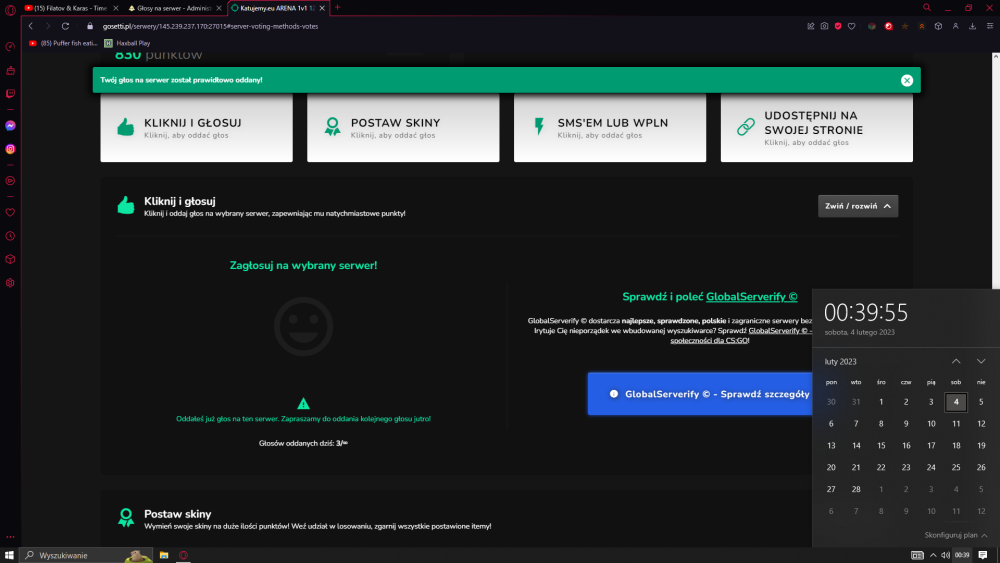Click the Wyszukiwanie taskbar search box
1000x563 pixels.
pos(86,555)
